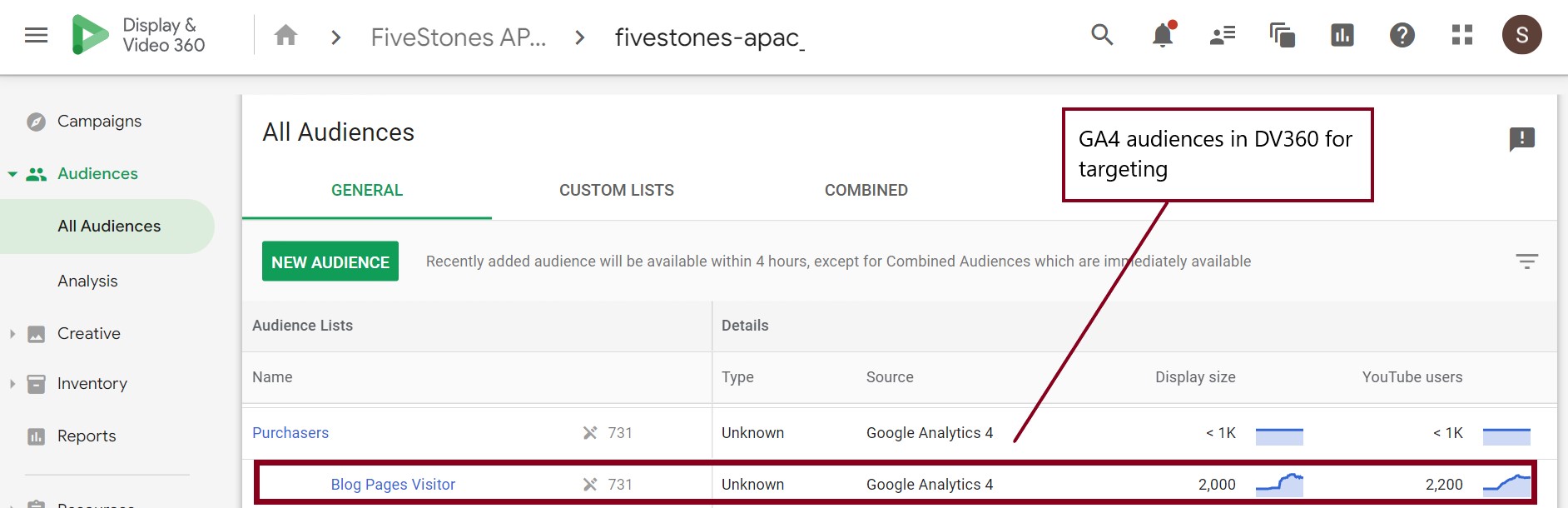The image size is (1568, 508).
Task: Click the chevron before fivestones-apac_
Action: [580, 37]
